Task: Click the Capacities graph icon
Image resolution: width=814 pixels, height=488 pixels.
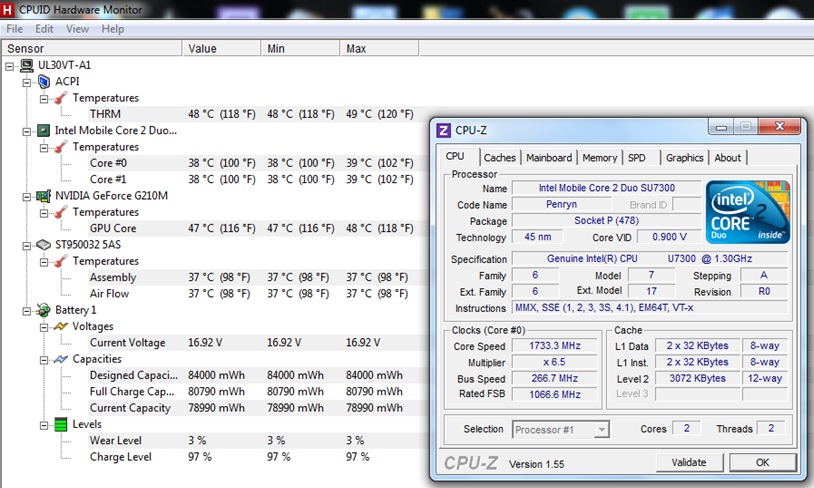Action: (x=61, y=359)
